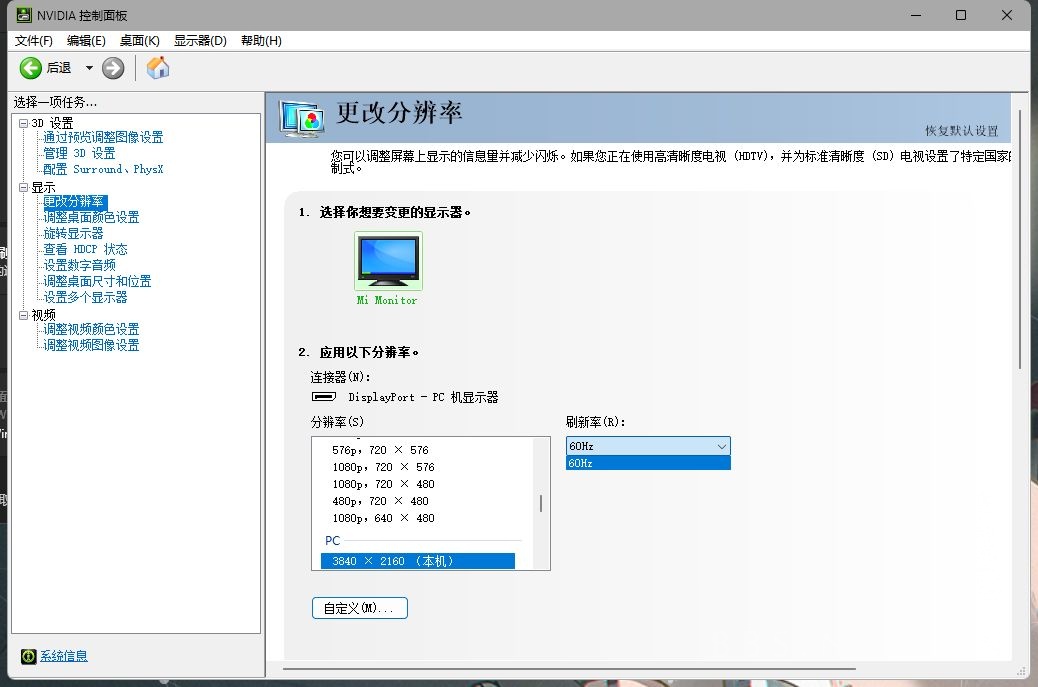1038x687 pixels.
Task: Open the NVIDIA home navigation icon
Action: pos(156,68)
